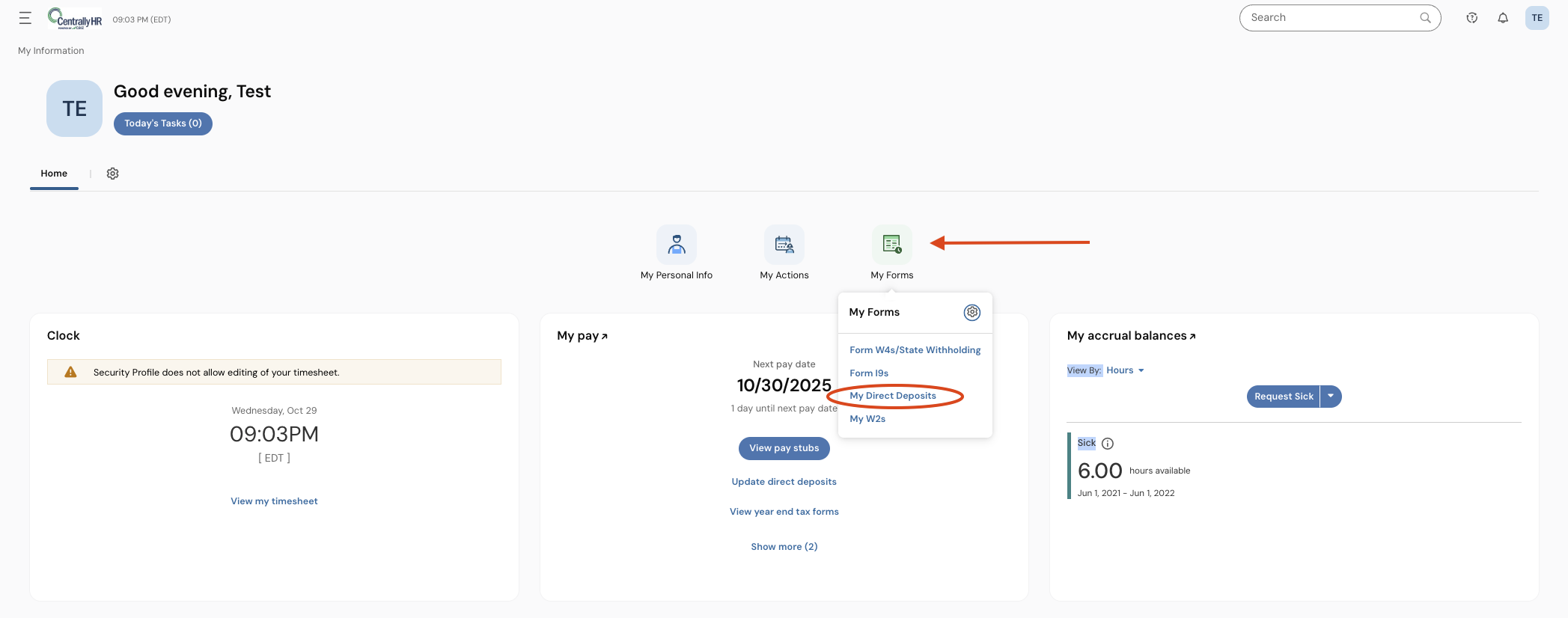
Task: Click the View pay stubs button
Action: [x=784, y=448]
